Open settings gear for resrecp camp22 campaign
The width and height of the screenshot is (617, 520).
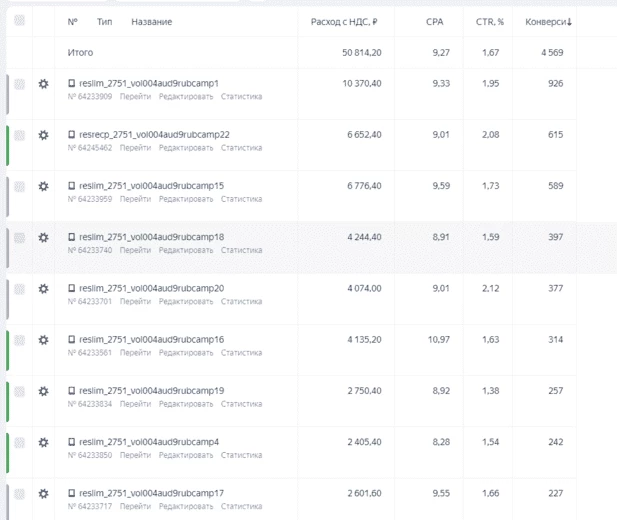click(x=43, y=135)
